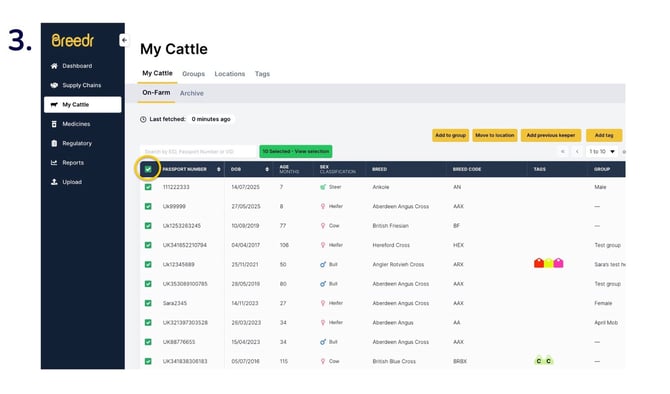Click the yellow tag in row Uk12345689
The height and width of the screenshot is (394, 670).
[549, 263]
